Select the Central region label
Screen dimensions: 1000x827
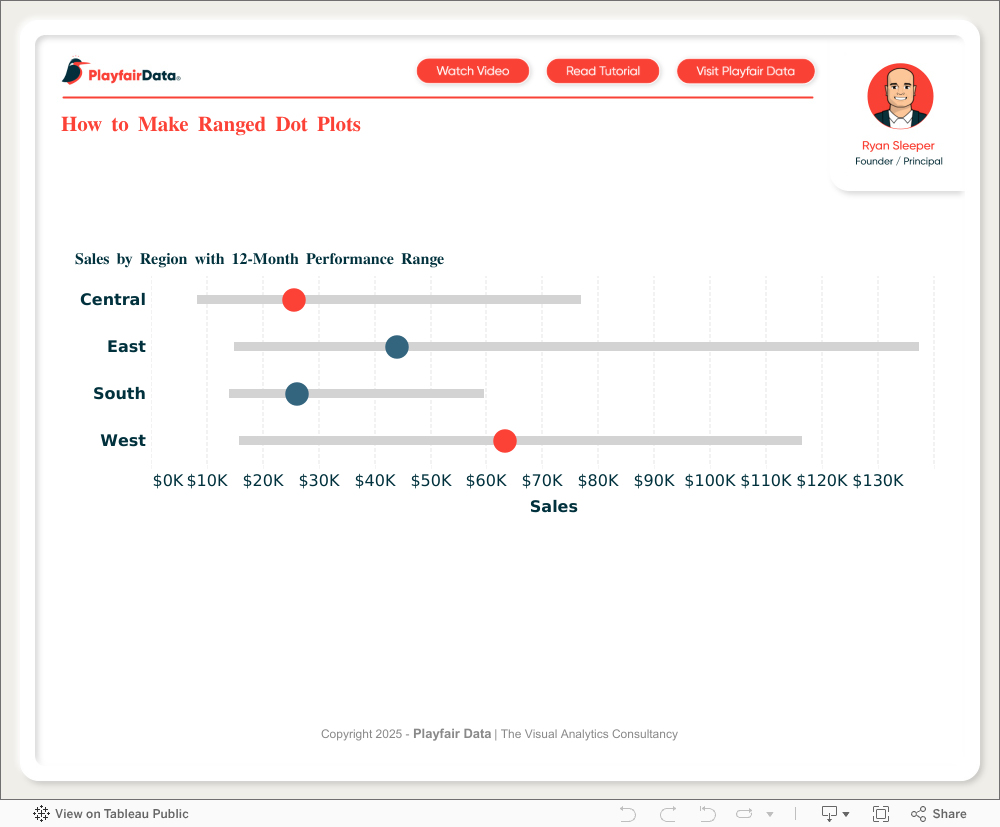(113, 299)
